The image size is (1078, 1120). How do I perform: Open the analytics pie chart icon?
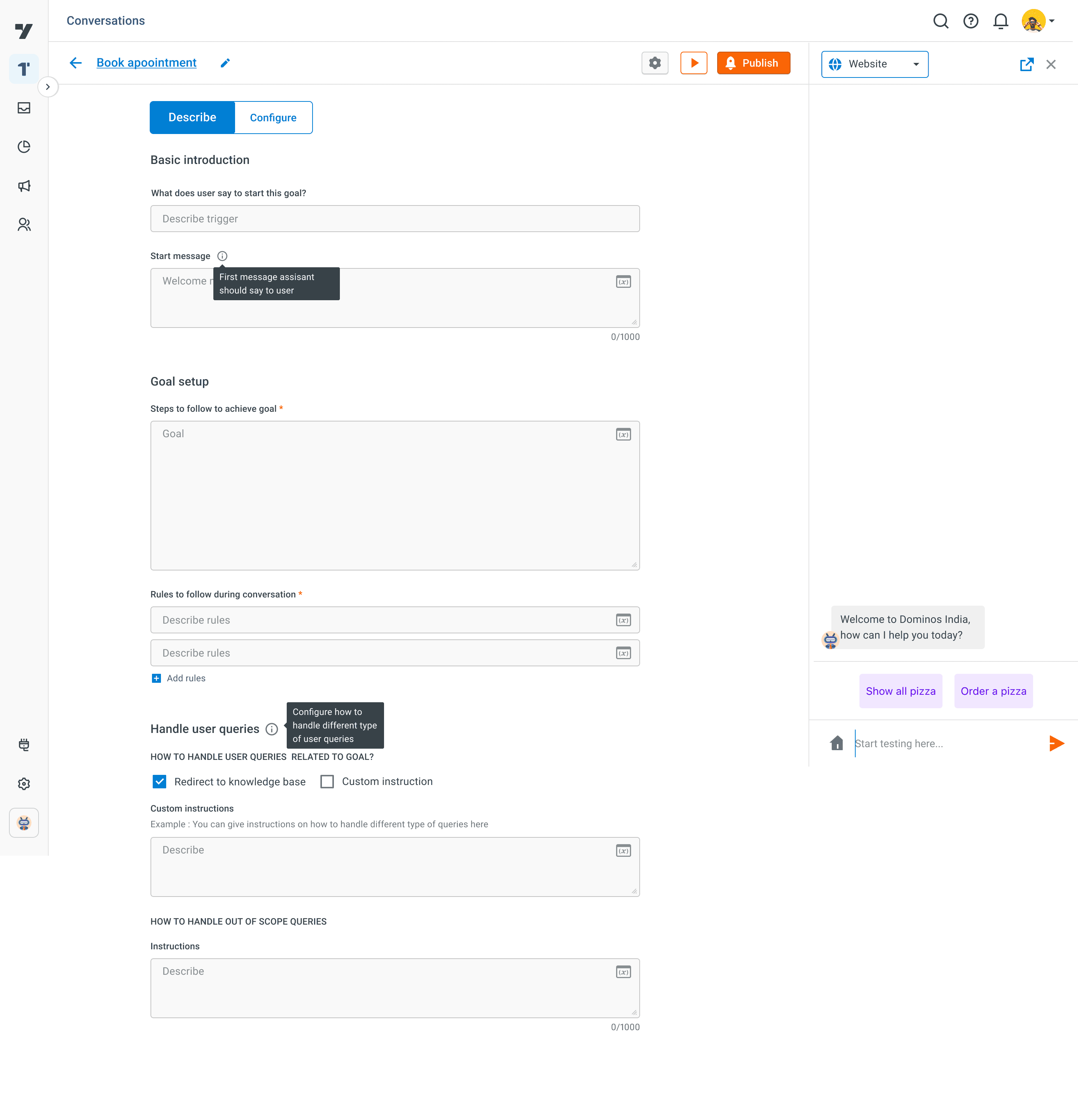click(24, 147)
